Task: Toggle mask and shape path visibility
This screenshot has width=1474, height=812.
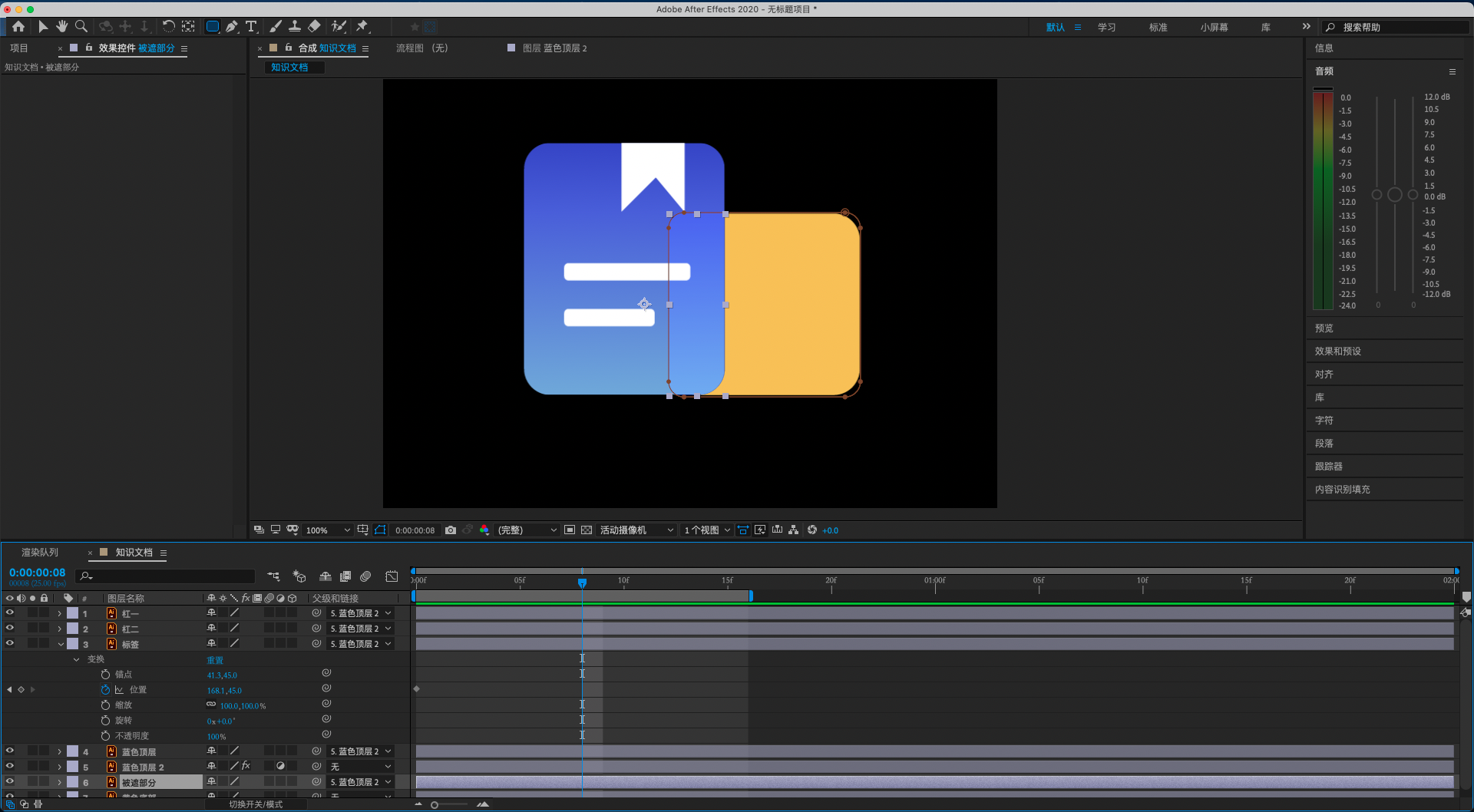Action: tap(380, 530)
